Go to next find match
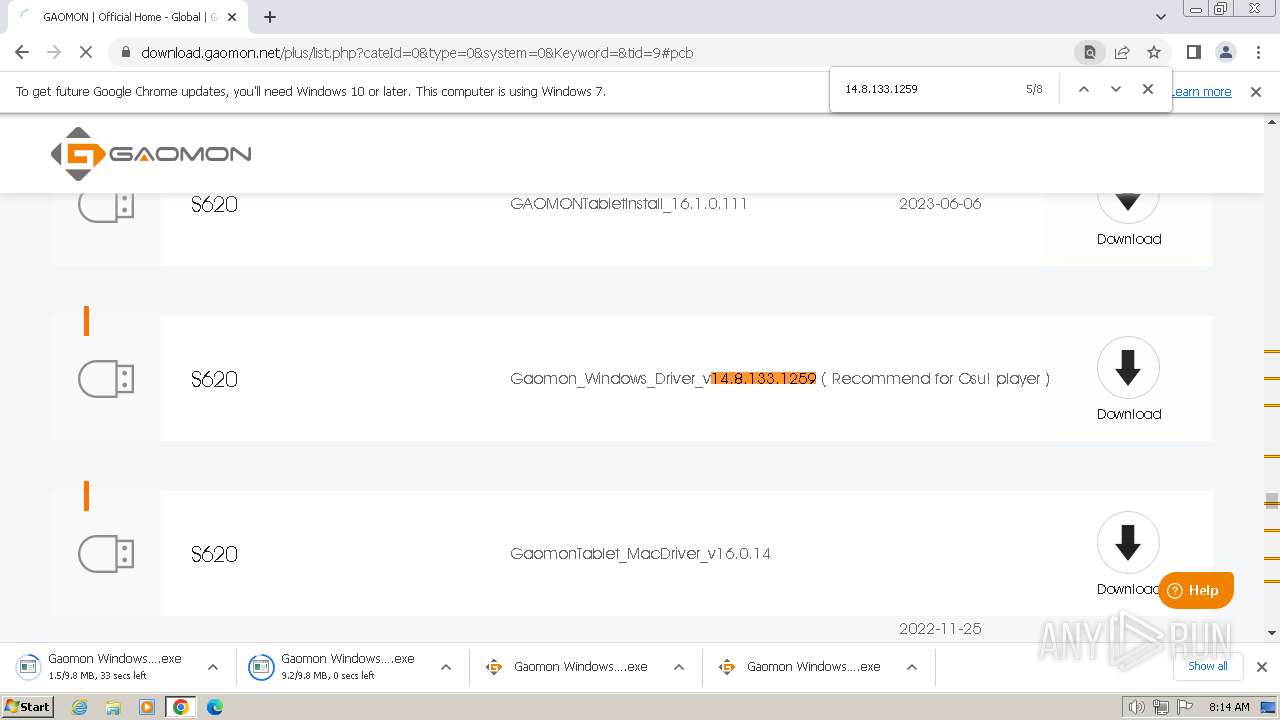 click(1116, 89)
